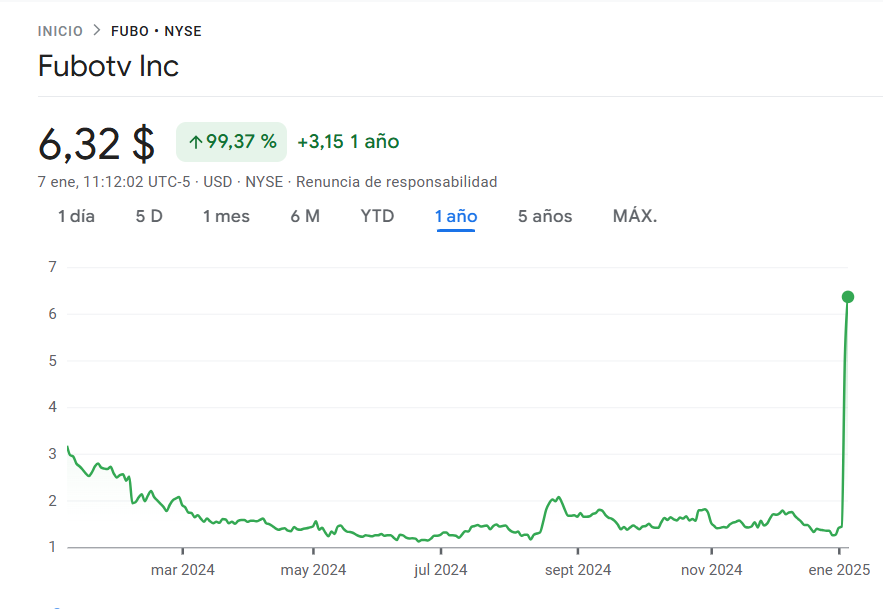The height and width of the screenshot is (609, 883).
Task: Go to INICIO breadcrumb link
Action: tap(60, 31)
